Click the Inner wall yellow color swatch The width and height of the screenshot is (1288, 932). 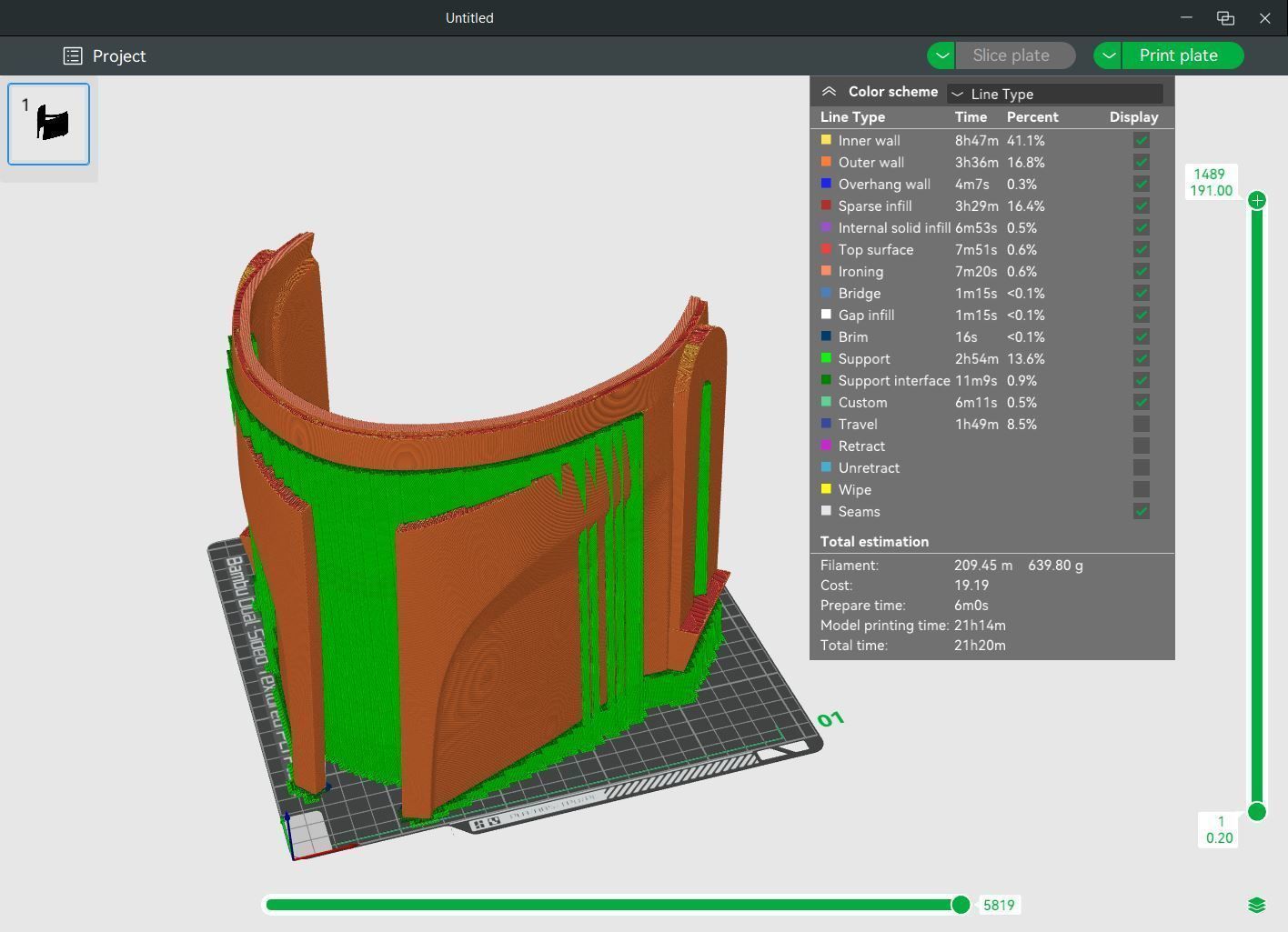point(826,140)
